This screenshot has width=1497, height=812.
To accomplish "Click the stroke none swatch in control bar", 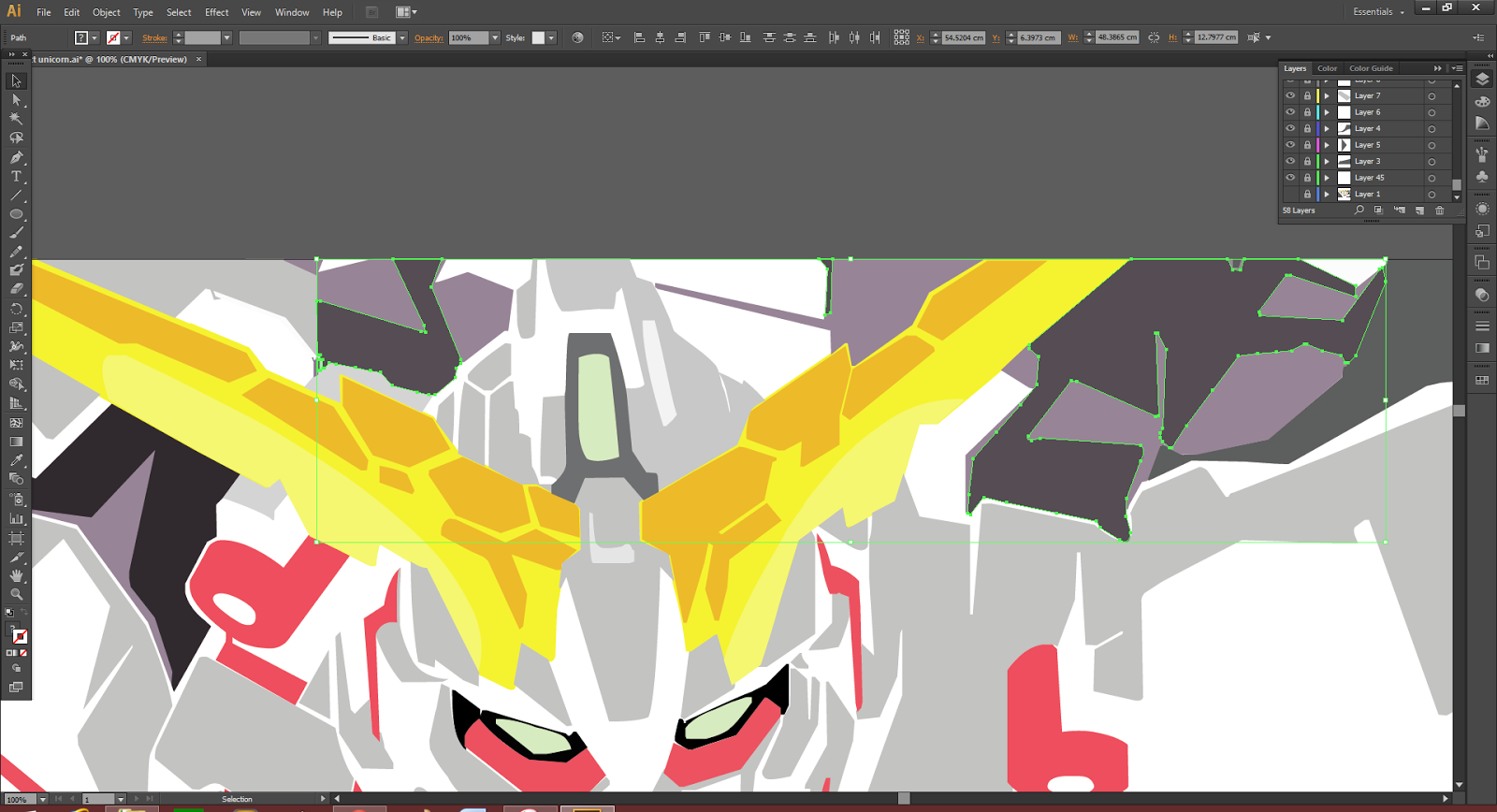I will tap(113, 37).
